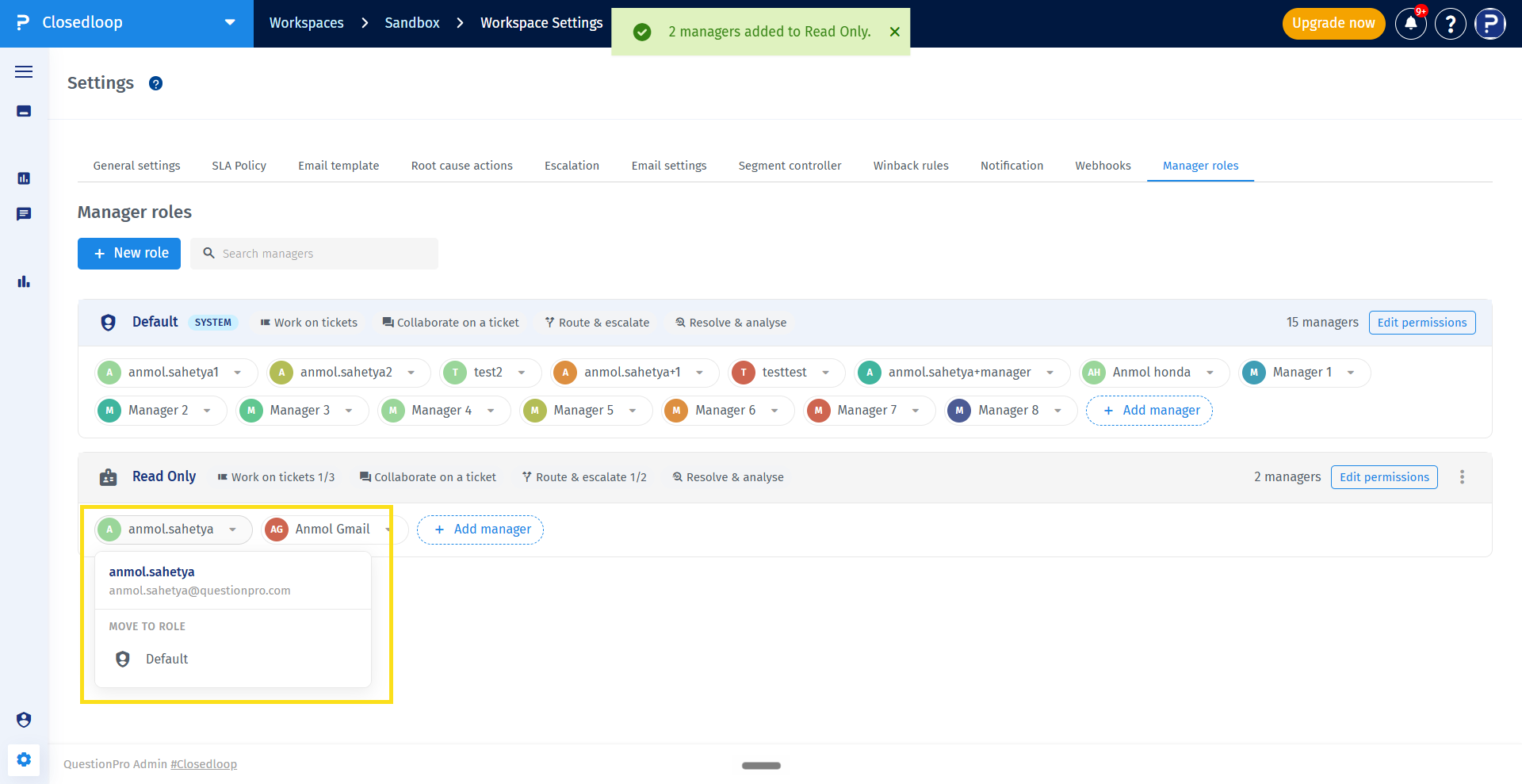1522x784 pixels.
Task: Expand the anmol.sahetya1 manager dropdown
Action: click(x=237, y=373)
